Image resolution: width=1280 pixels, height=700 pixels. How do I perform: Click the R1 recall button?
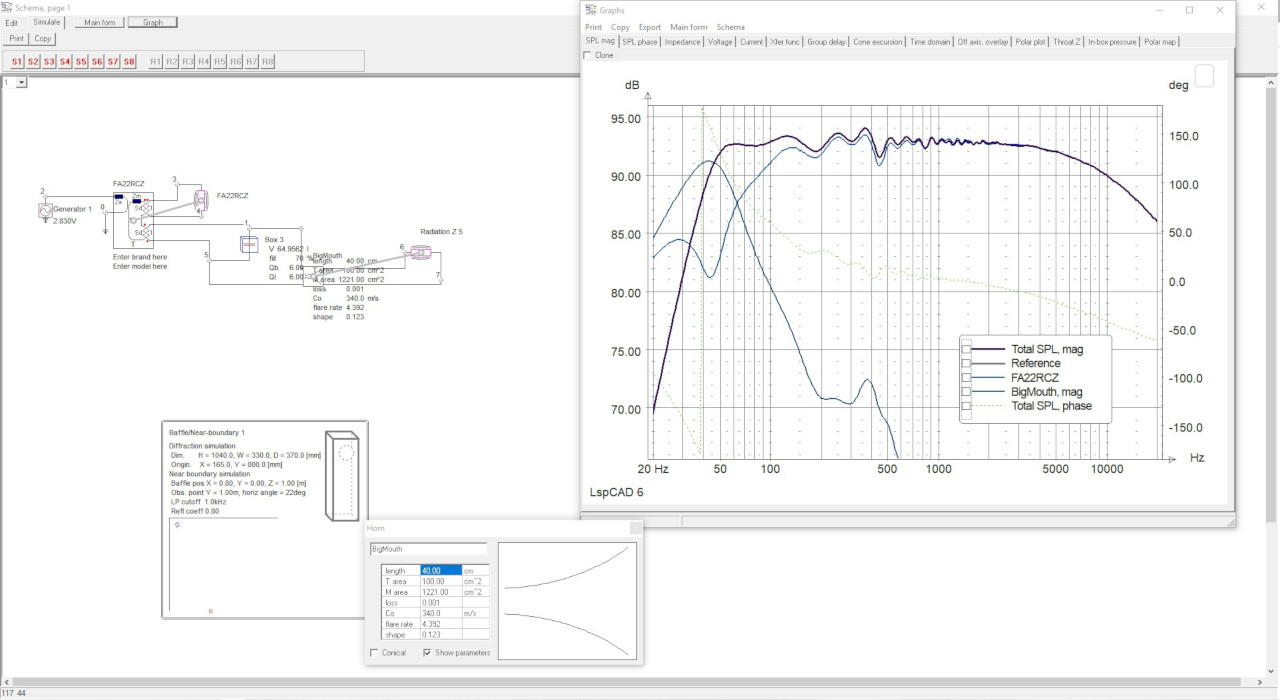[x=156, y=62]
